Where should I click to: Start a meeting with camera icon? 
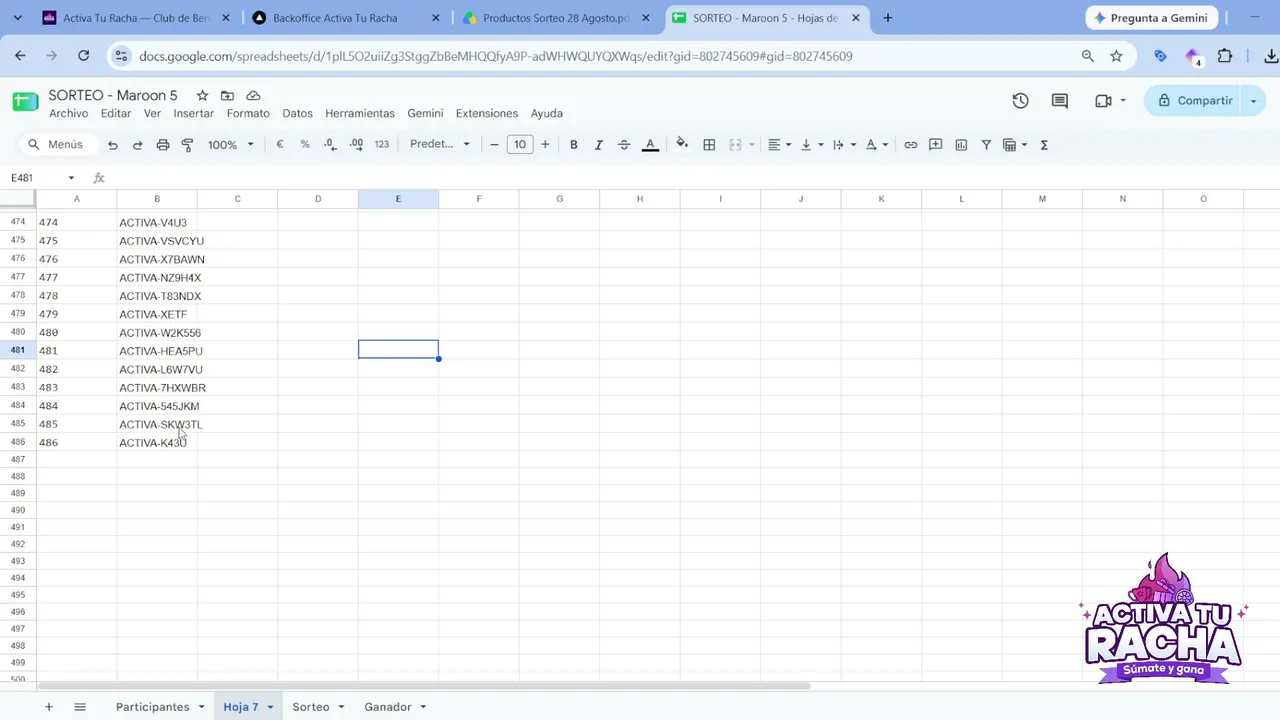point(1103,101)
